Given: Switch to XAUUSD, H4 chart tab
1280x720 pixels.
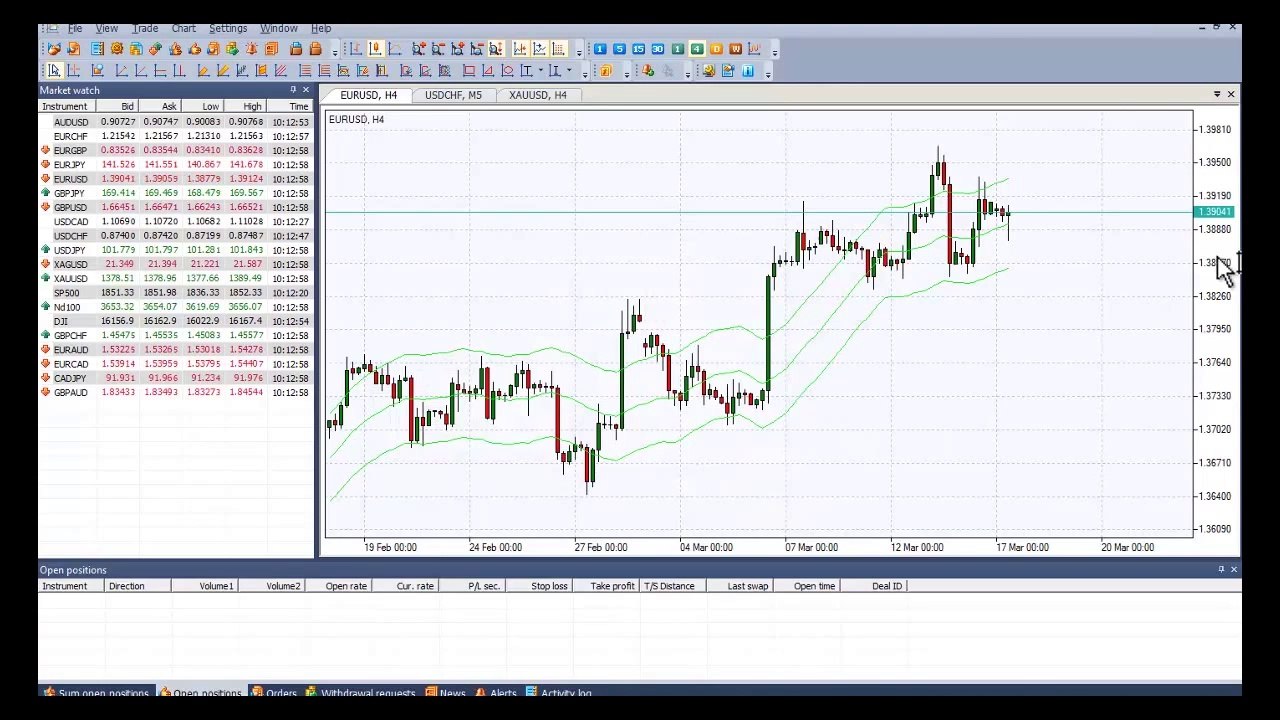Looking at the screenshot, I should point(537,95).
